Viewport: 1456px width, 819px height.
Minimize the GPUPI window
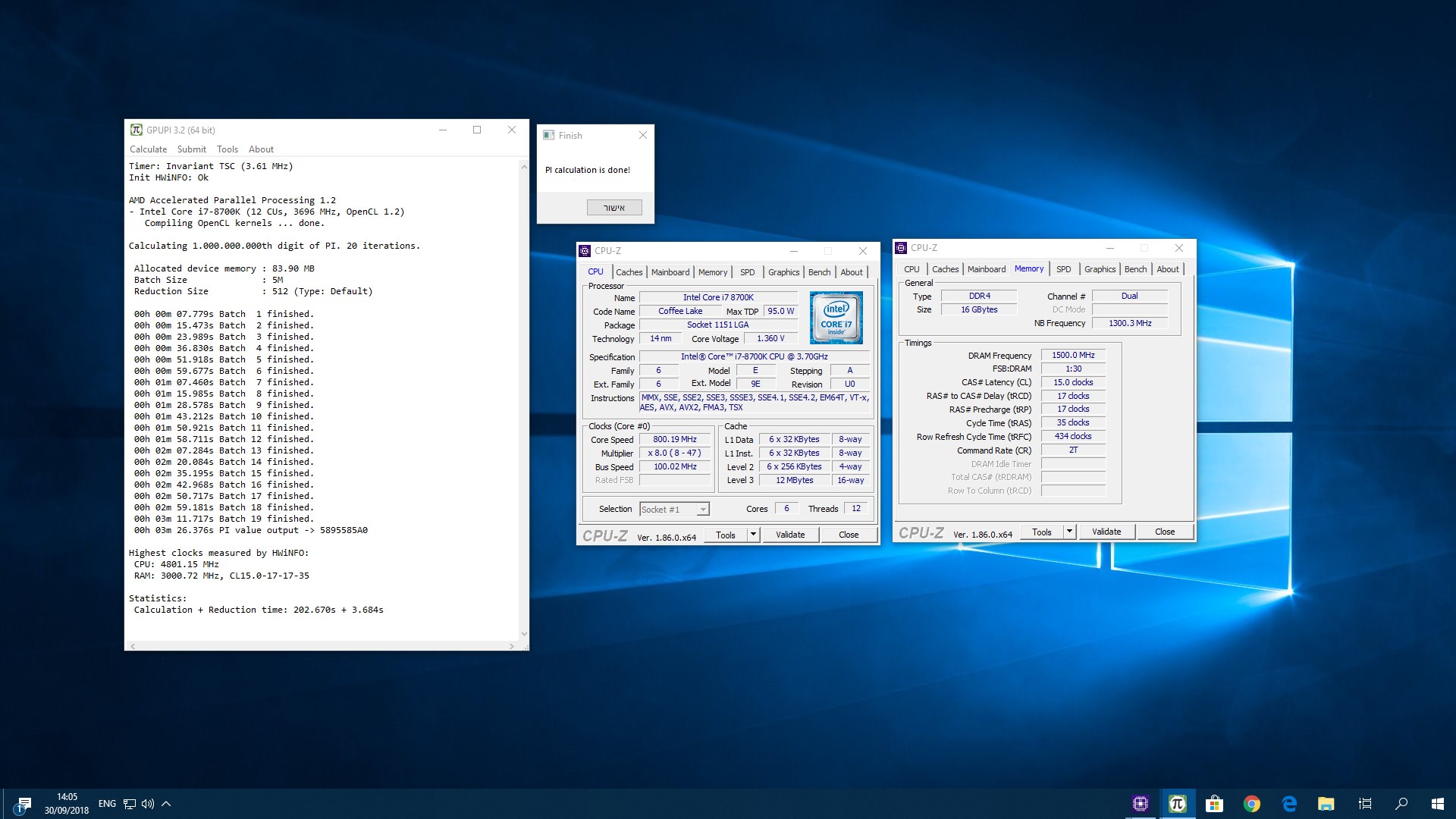pos(442,130)
